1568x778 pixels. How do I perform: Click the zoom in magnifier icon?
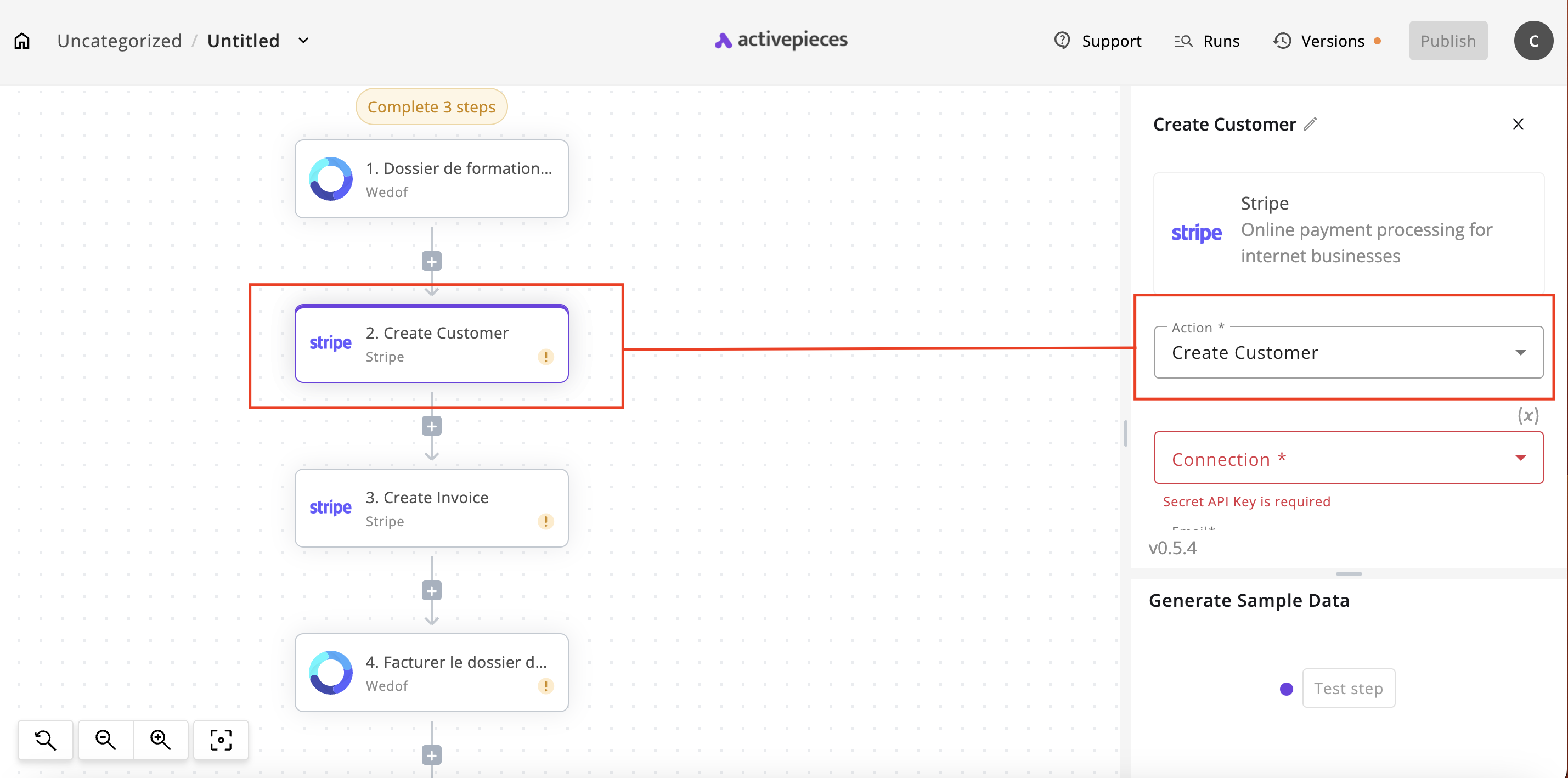(x=160, y=740)
